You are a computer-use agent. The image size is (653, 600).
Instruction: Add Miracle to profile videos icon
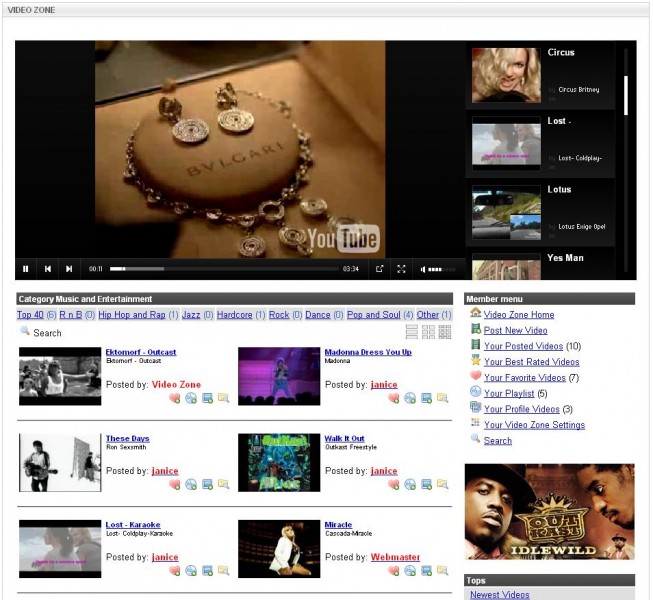point(426,570)
